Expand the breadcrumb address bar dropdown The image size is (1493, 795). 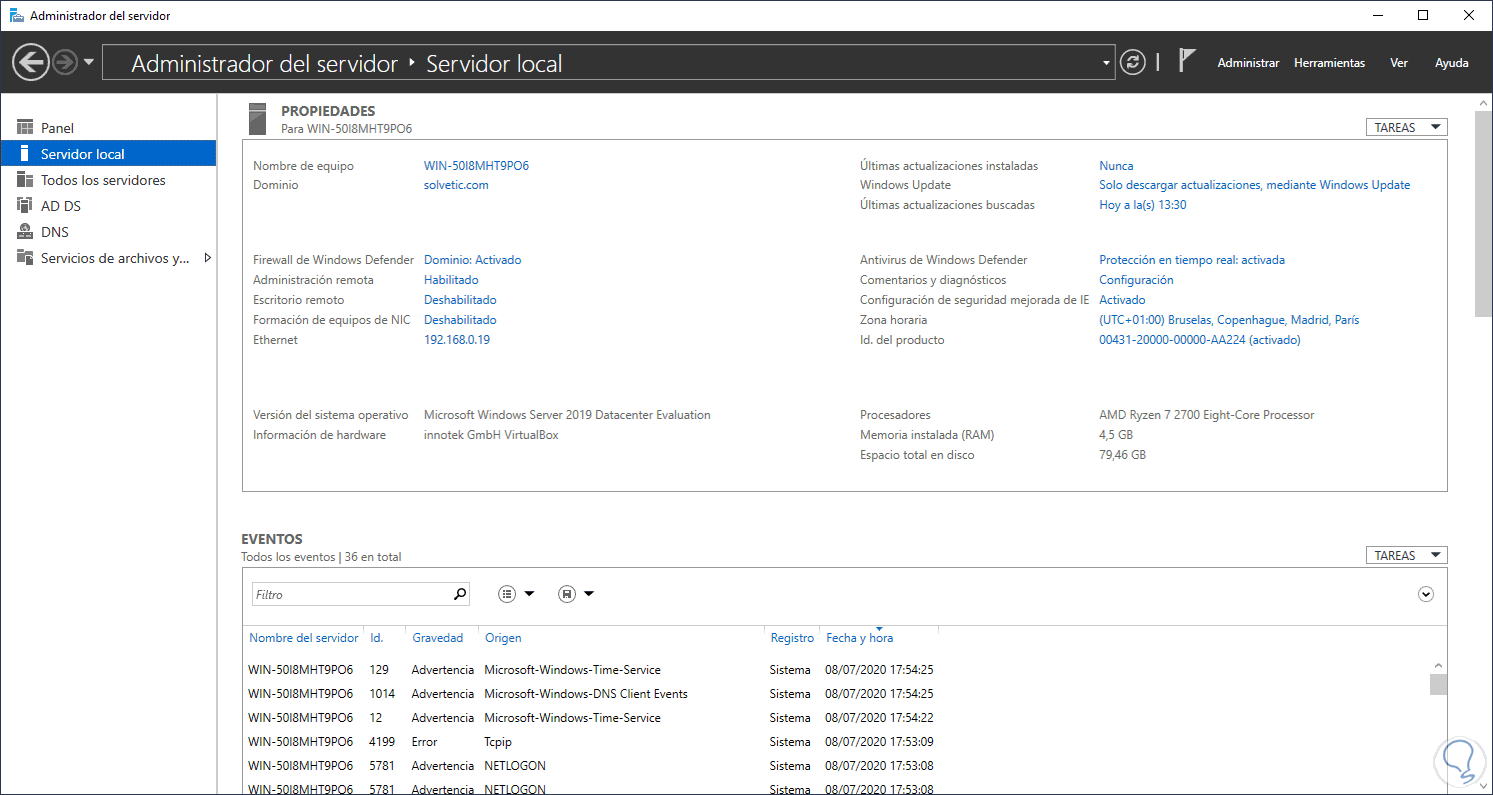pyautogui.click(x=1106, y=63)
